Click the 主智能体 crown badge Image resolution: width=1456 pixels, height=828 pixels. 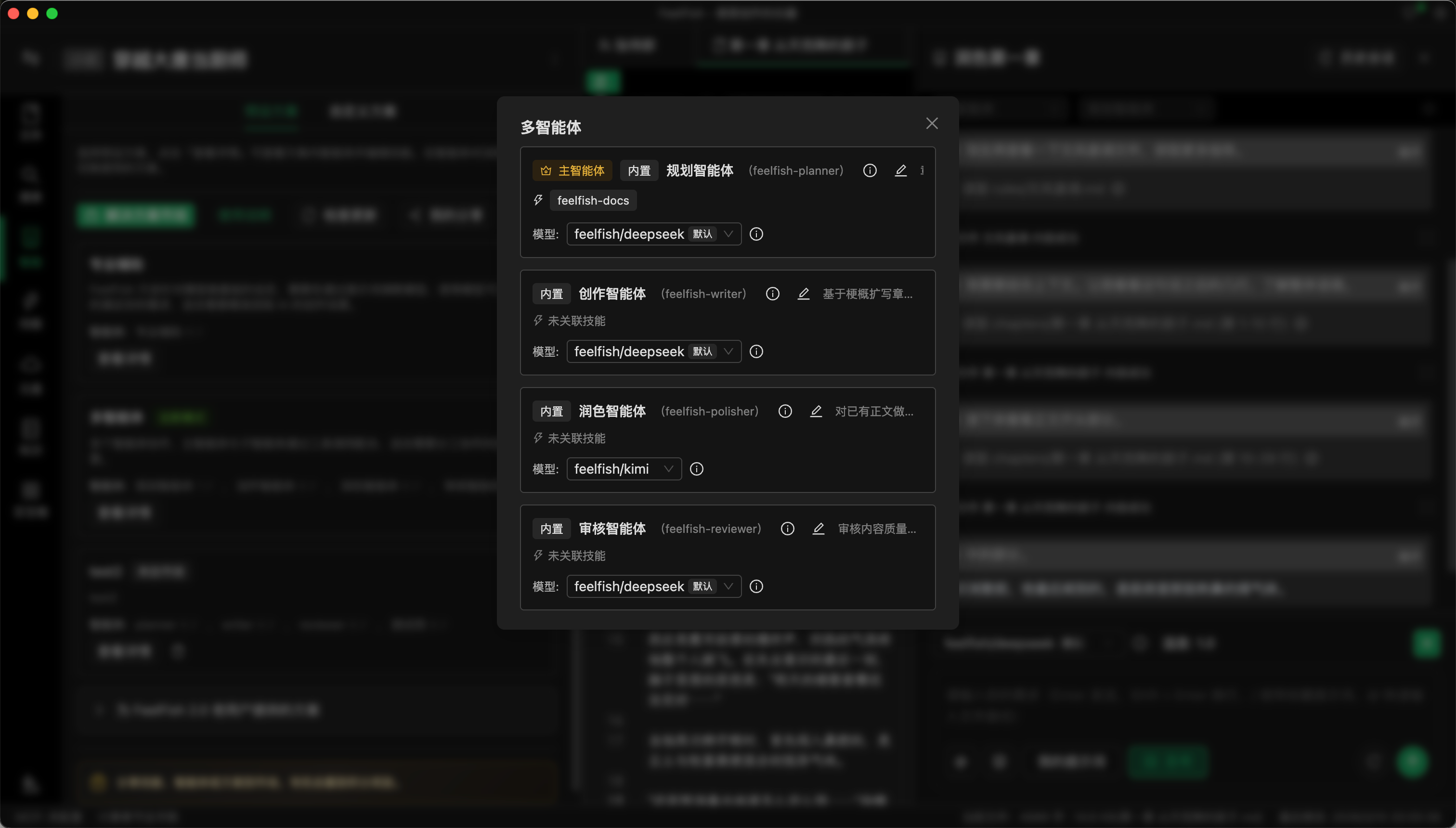coord(572,170)
